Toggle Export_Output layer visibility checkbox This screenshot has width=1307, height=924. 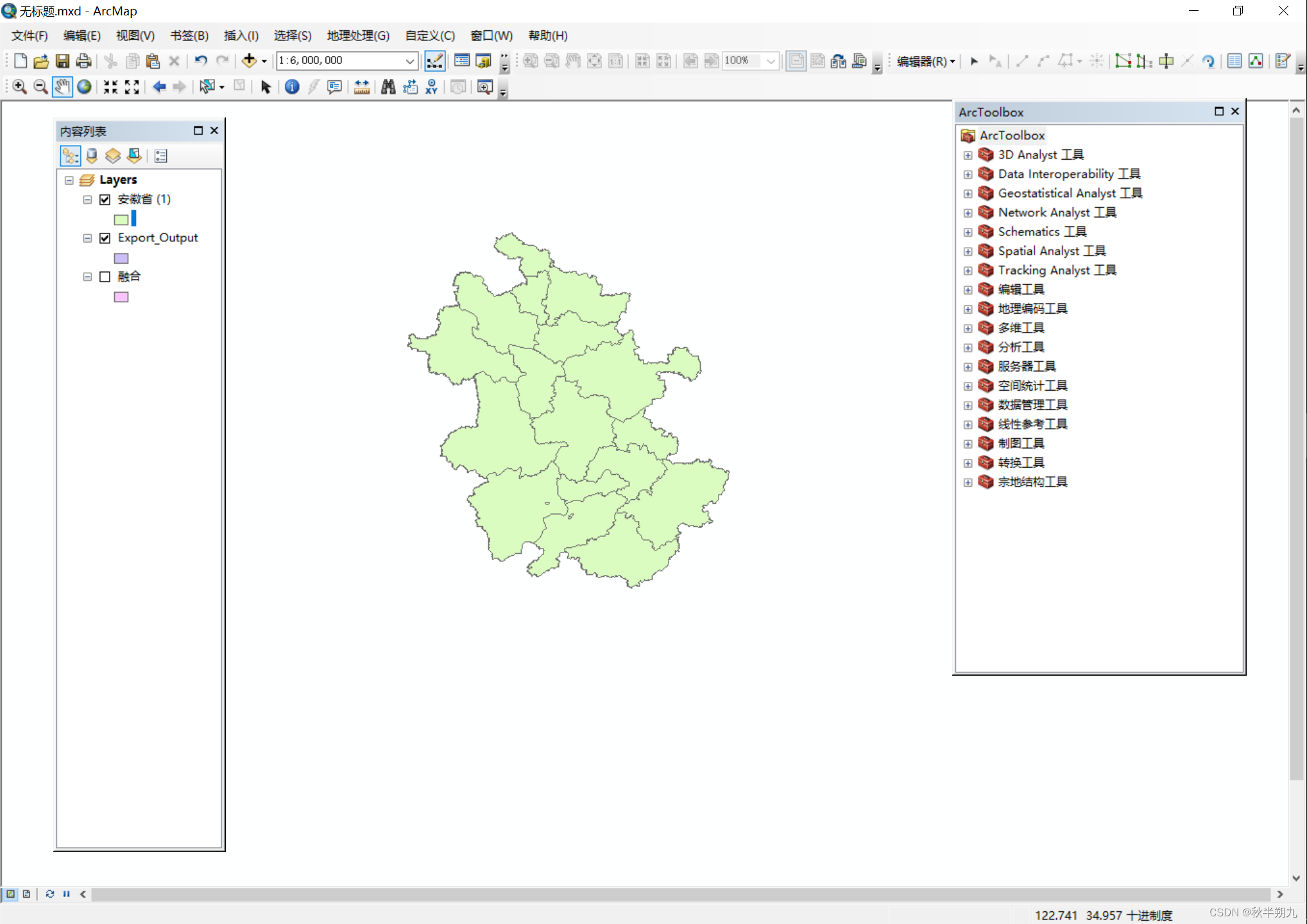[x=105, y=238]
